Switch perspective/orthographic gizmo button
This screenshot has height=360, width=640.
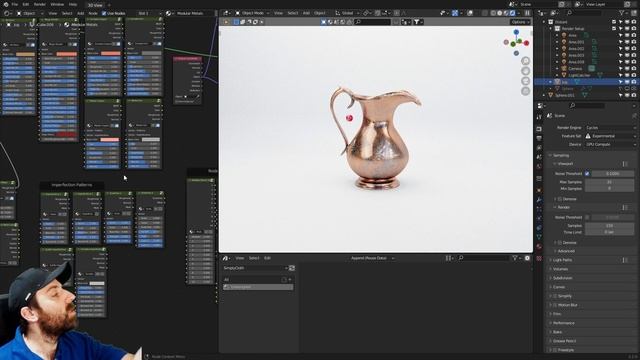[x=526, y=91]
